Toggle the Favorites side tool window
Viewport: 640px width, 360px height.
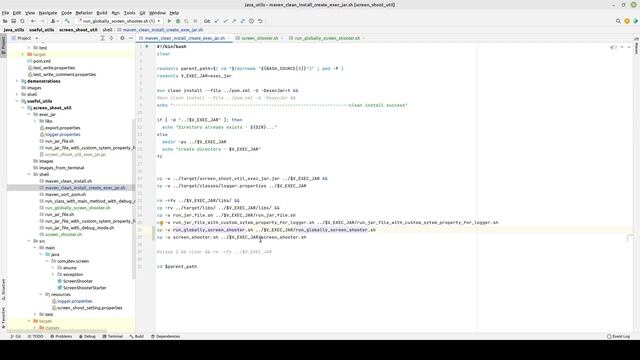tap(3, 318)
